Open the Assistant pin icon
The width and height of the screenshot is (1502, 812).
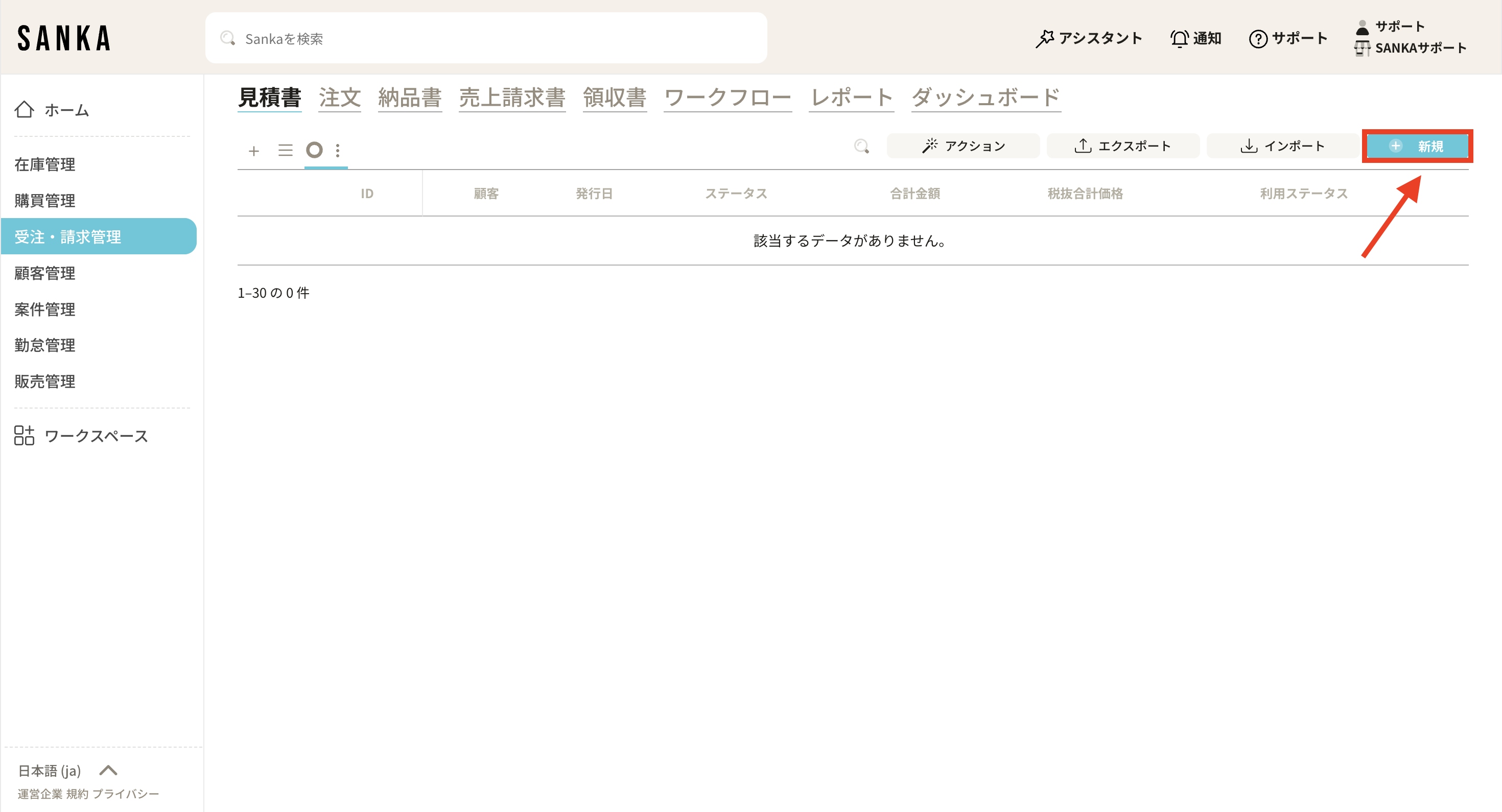tap(1044, 38)
